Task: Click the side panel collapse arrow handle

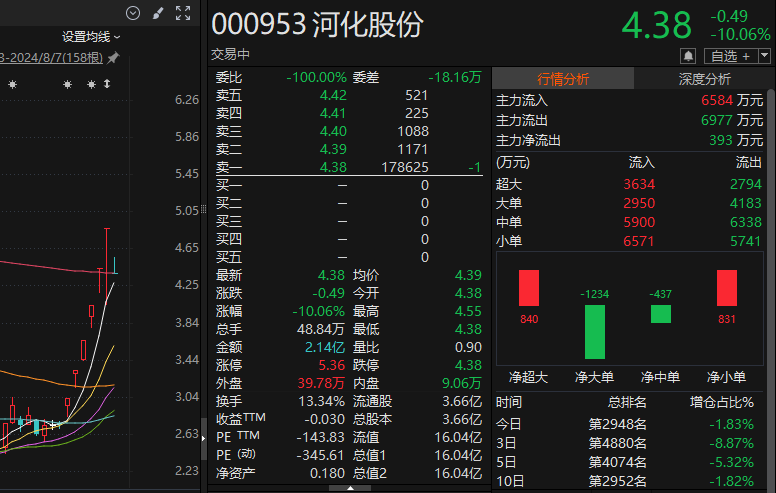Action: (203, 438)
